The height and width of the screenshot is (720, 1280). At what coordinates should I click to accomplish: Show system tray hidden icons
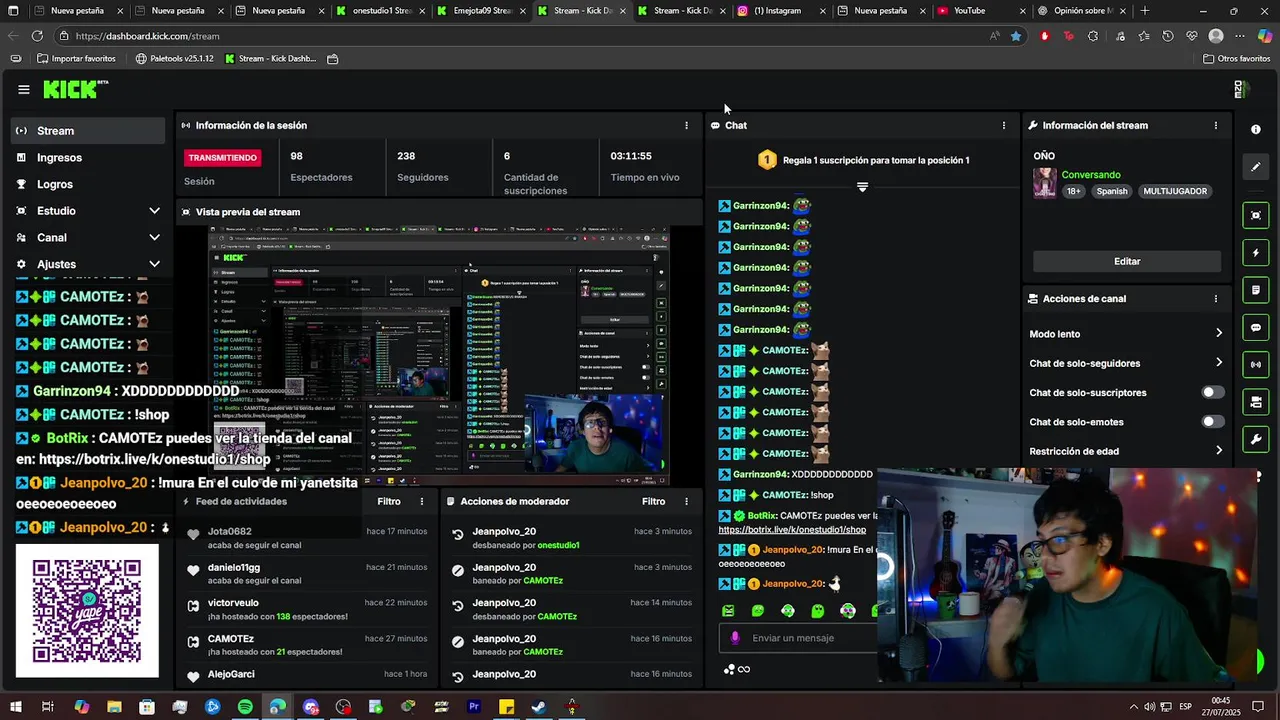pyautogui.click(x=1133, y=707)
